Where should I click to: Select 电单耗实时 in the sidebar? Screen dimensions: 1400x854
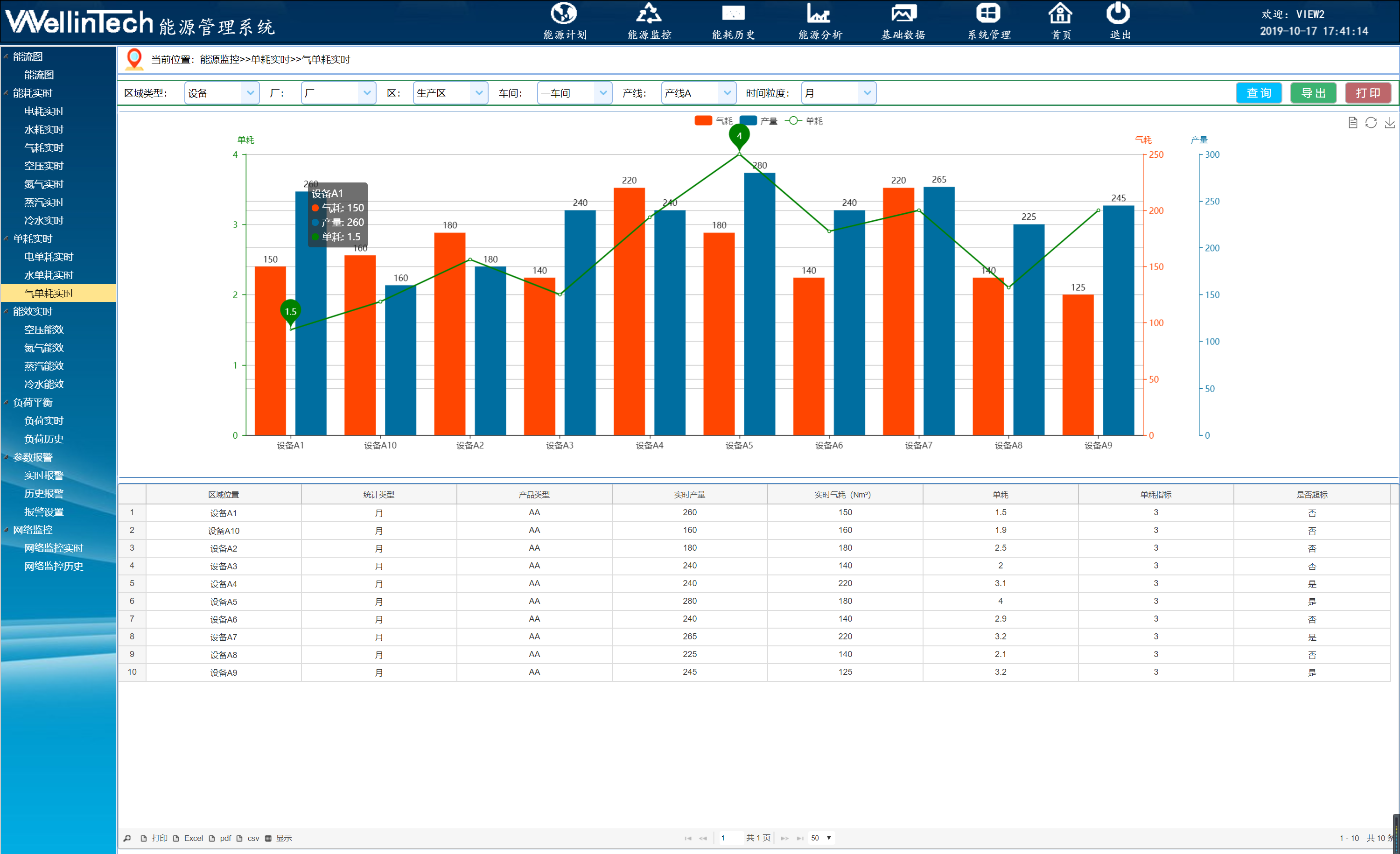coord(49,257)
